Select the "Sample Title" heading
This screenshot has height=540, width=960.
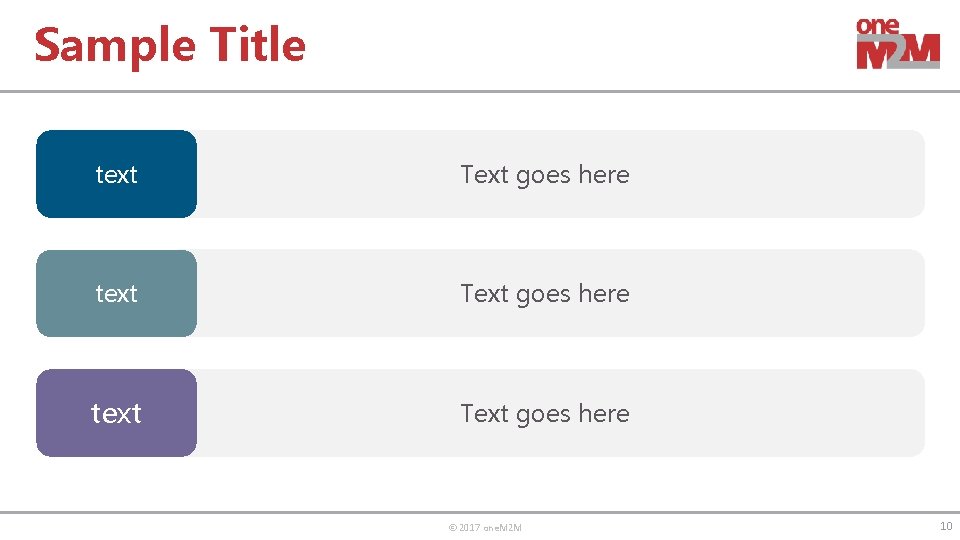click(169, 45)
